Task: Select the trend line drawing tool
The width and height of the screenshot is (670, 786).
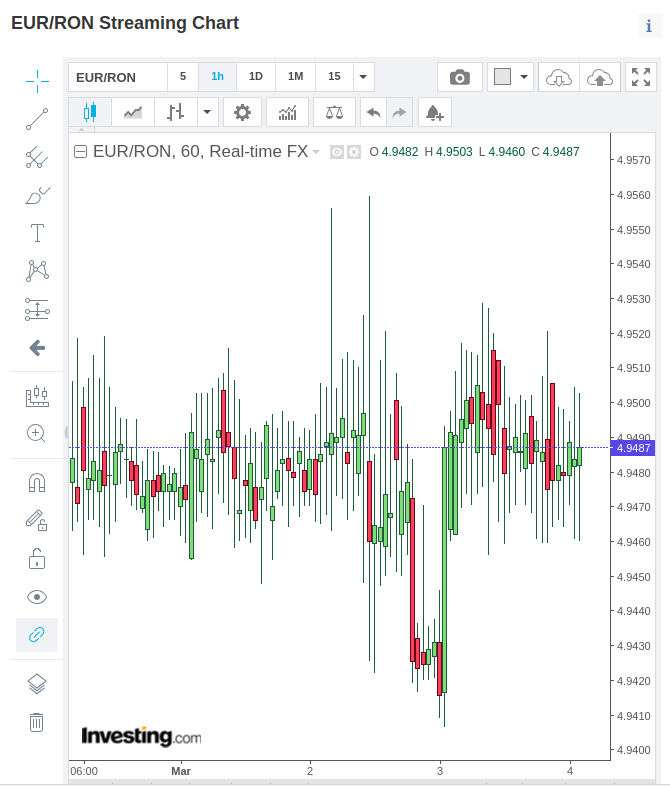Action: [37, 119]
